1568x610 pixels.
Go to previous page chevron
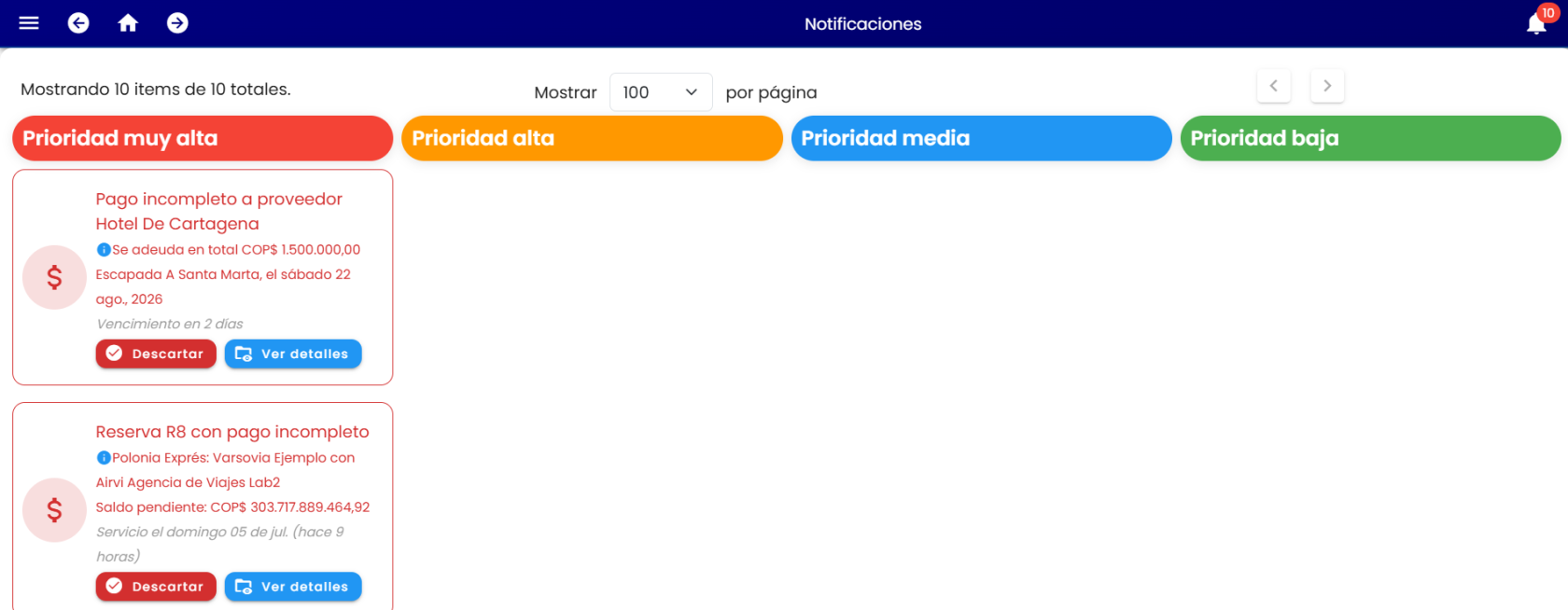[x=1273, y=86]
